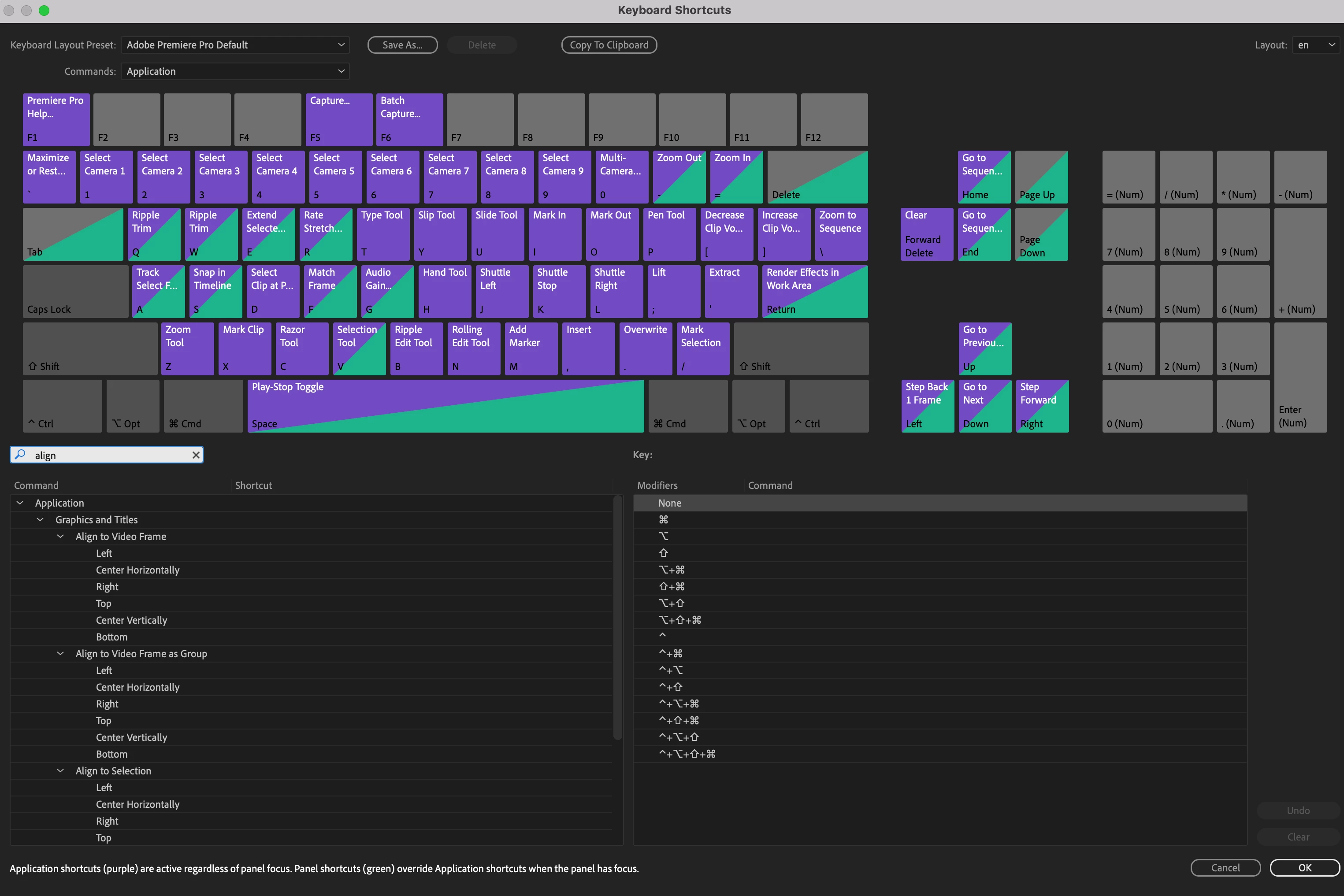1344x896 pixels.
Task: Click the command list vertical scrollbar
Action: (x=617, y=617)
